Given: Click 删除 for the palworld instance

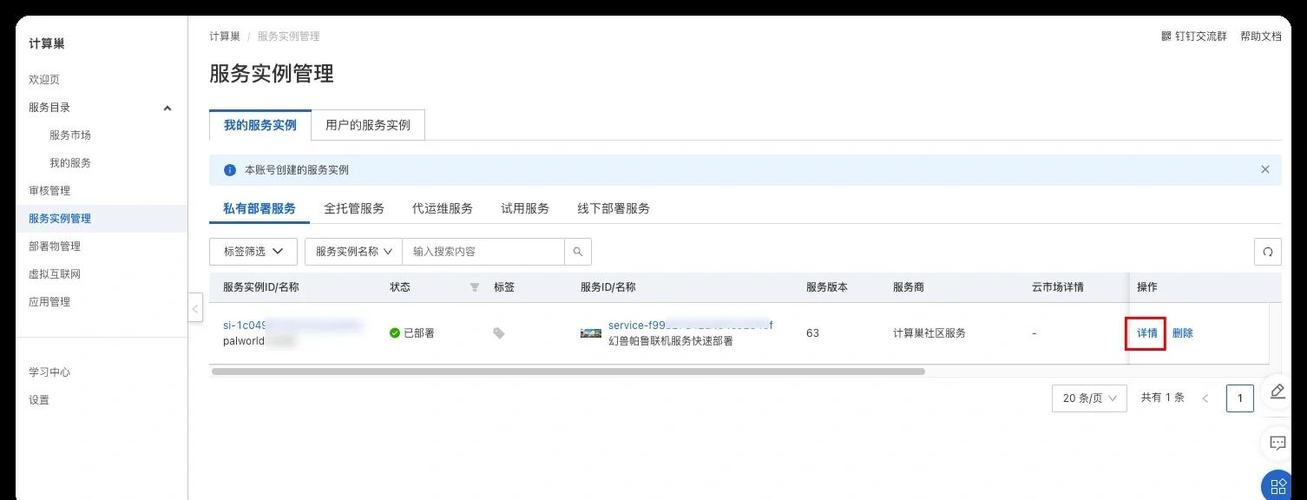Looking at the screenshot, I should coord(1182,333).
